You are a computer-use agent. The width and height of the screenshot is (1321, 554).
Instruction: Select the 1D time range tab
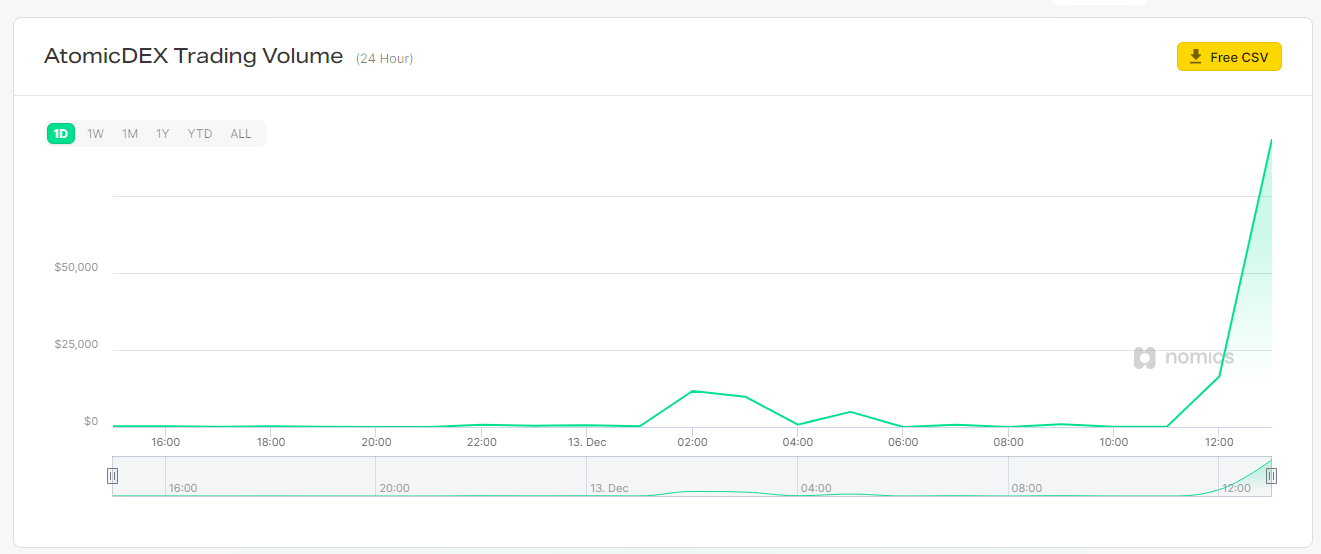[x=61, y=134]
